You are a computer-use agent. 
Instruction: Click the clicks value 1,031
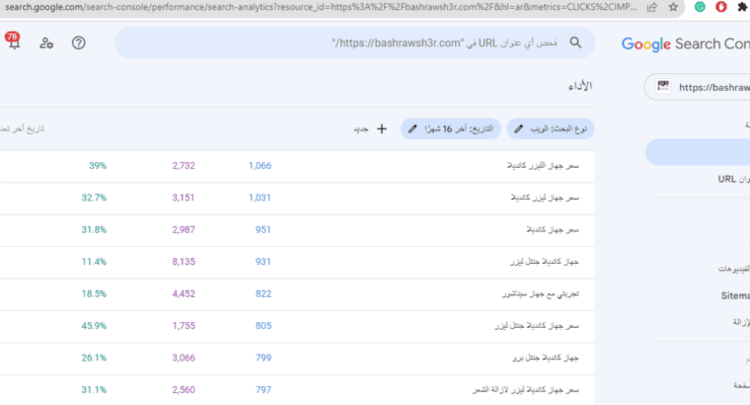[x=260, y=197]
